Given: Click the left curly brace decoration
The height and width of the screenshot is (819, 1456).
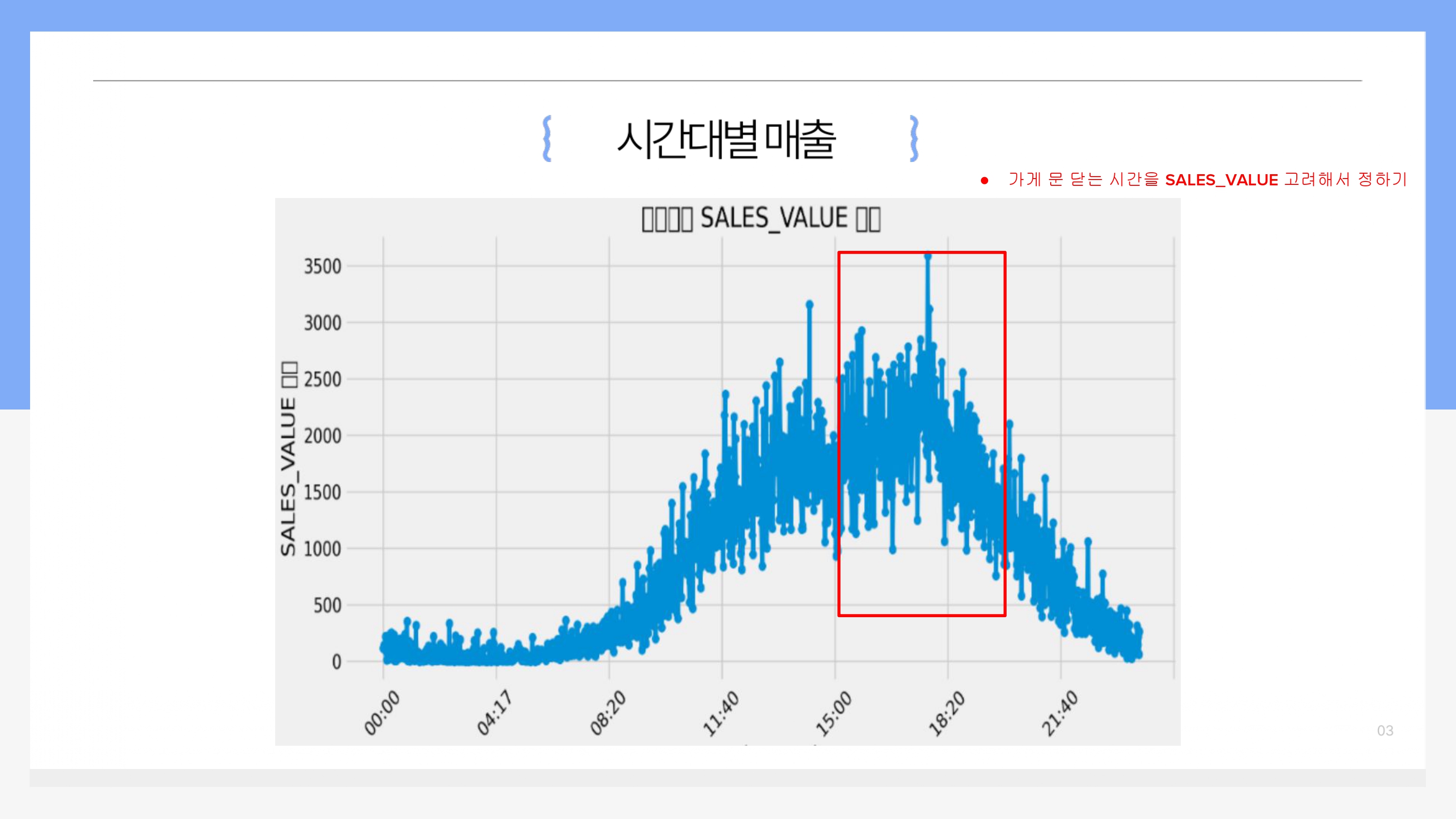Looking at the screenshot, I should pyautogui.click(x=546, y=139).
